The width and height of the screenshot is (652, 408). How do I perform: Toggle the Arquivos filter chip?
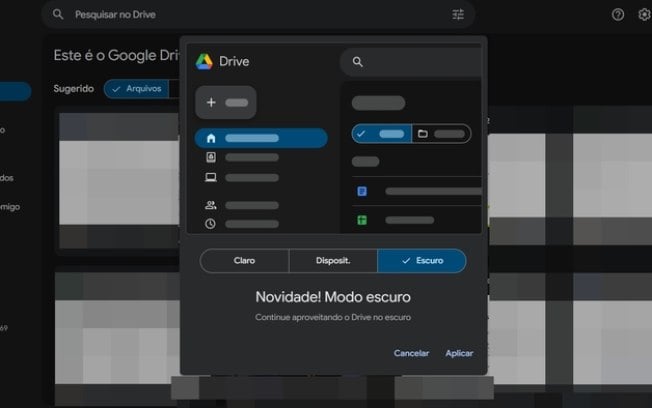(x=136, y=89)
